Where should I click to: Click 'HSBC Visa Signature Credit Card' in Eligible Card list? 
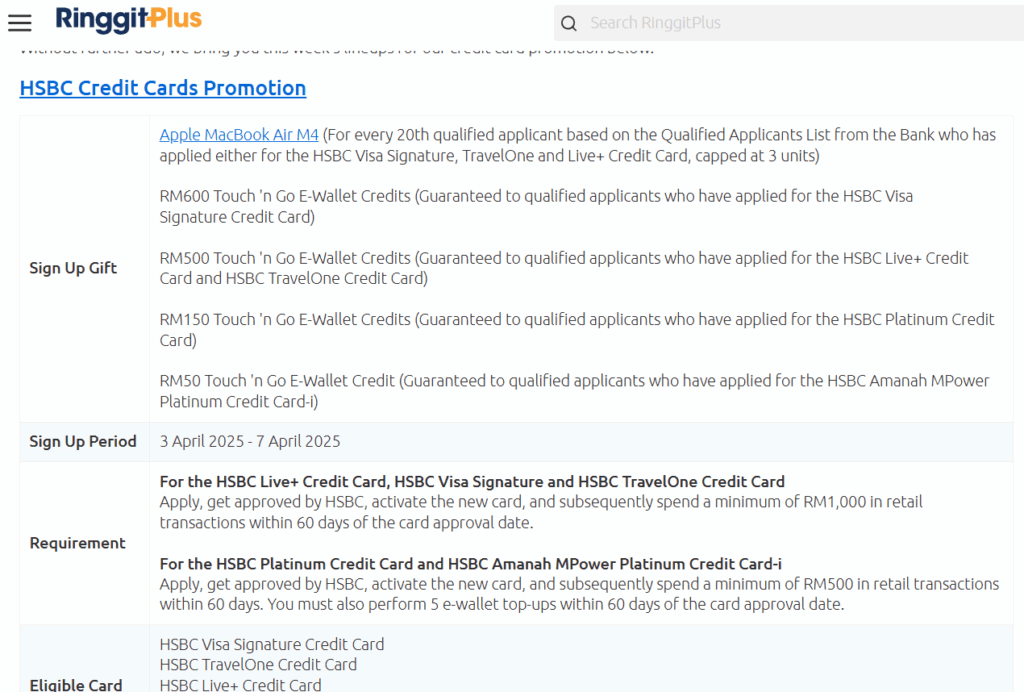click(272, 644)
